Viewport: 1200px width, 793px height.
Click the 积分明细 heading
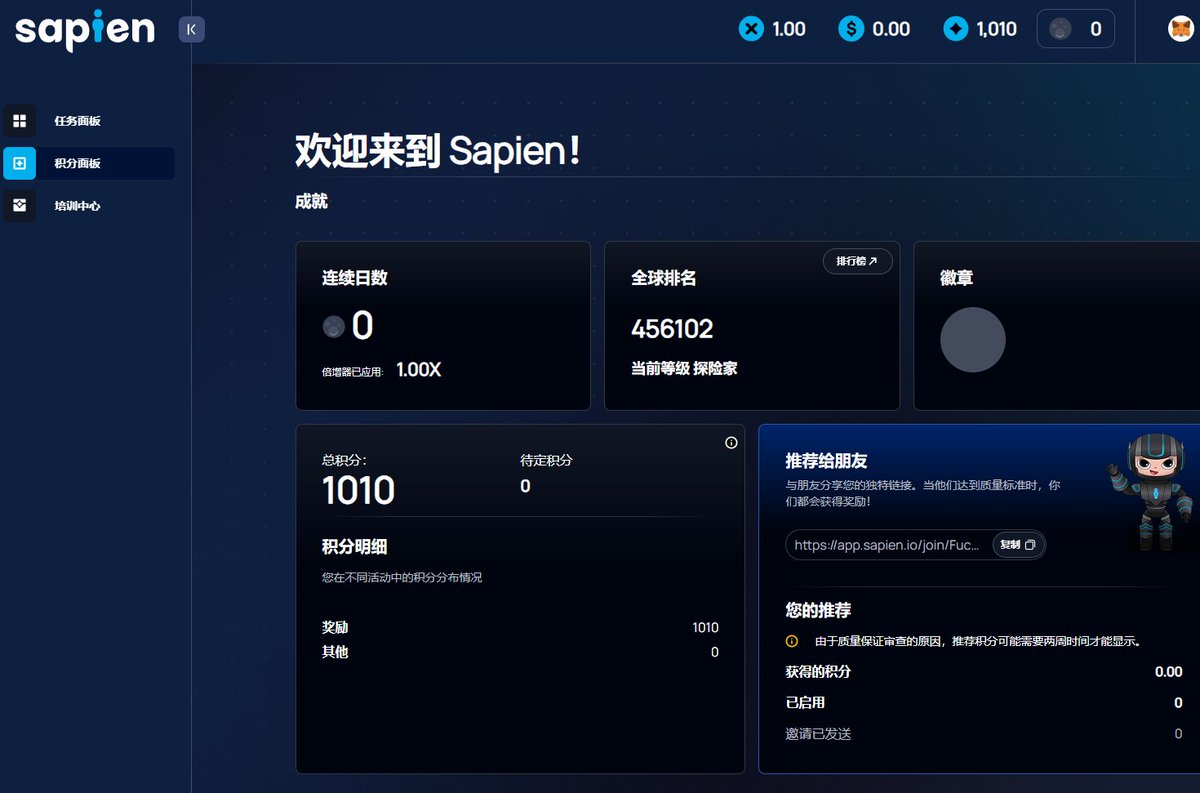point(354,546)
